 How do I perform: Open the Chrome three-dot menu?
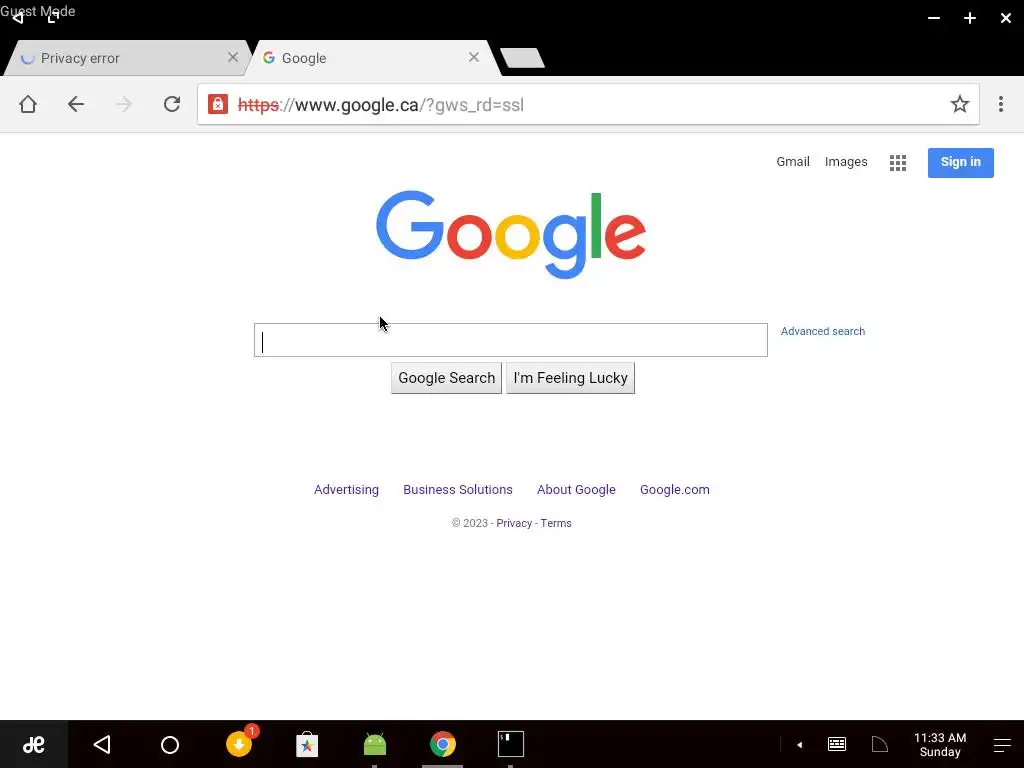click(1000, 104)
